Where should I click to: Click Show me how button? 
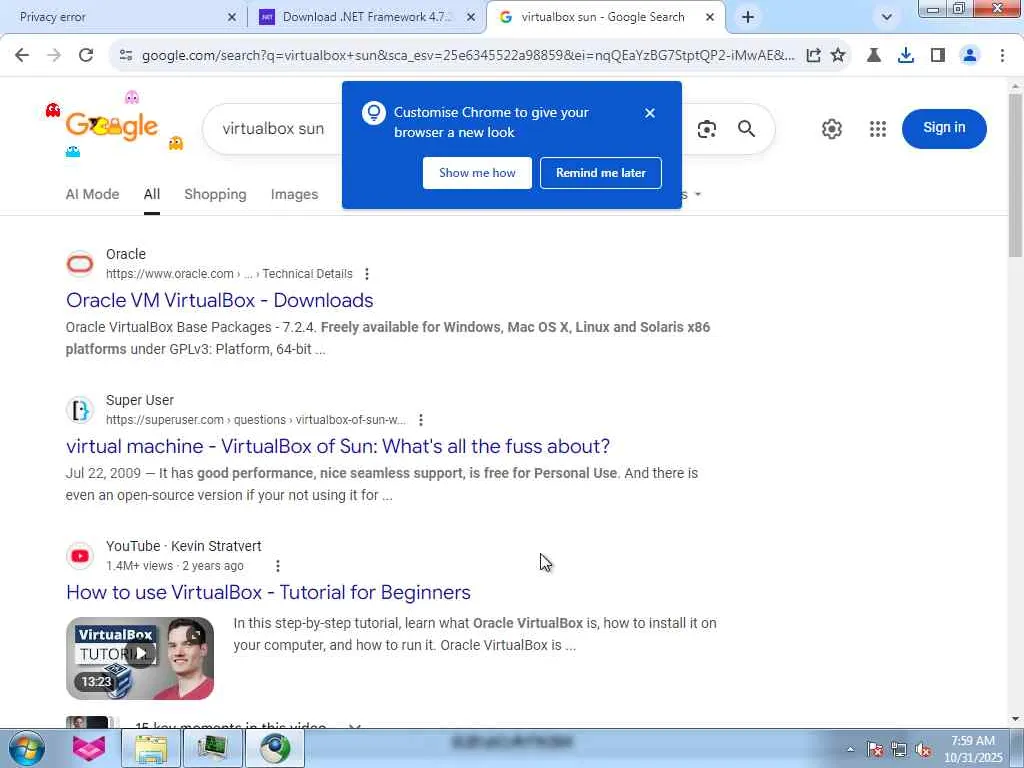[477, 173]
